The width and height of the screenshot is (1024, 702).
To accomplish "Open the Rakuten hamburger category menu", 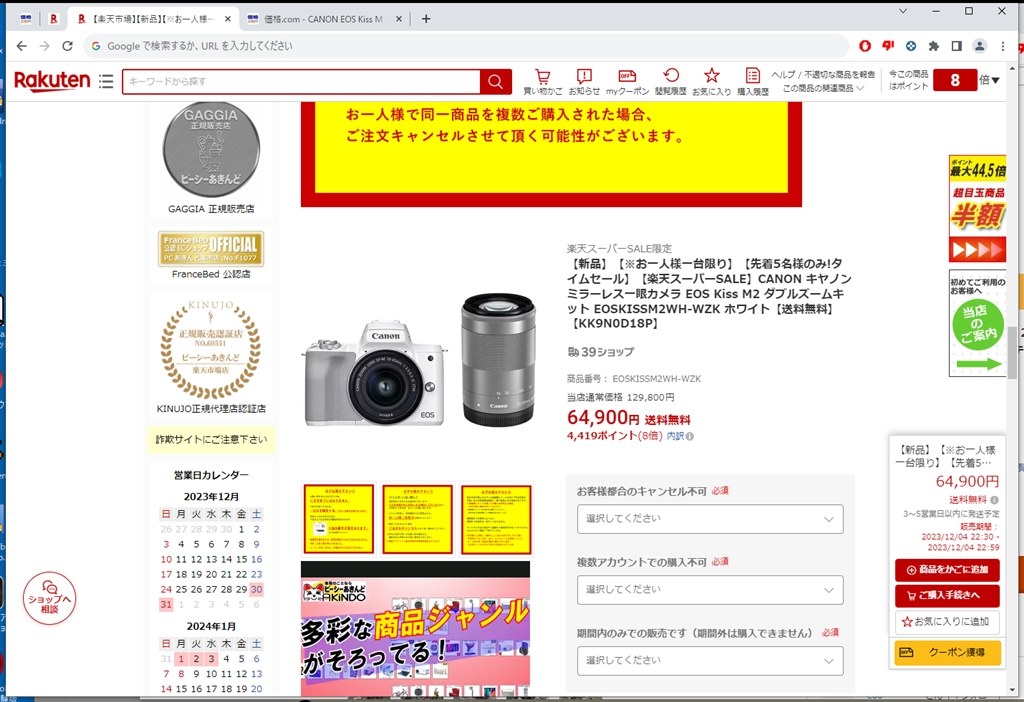I will [106, 81].
